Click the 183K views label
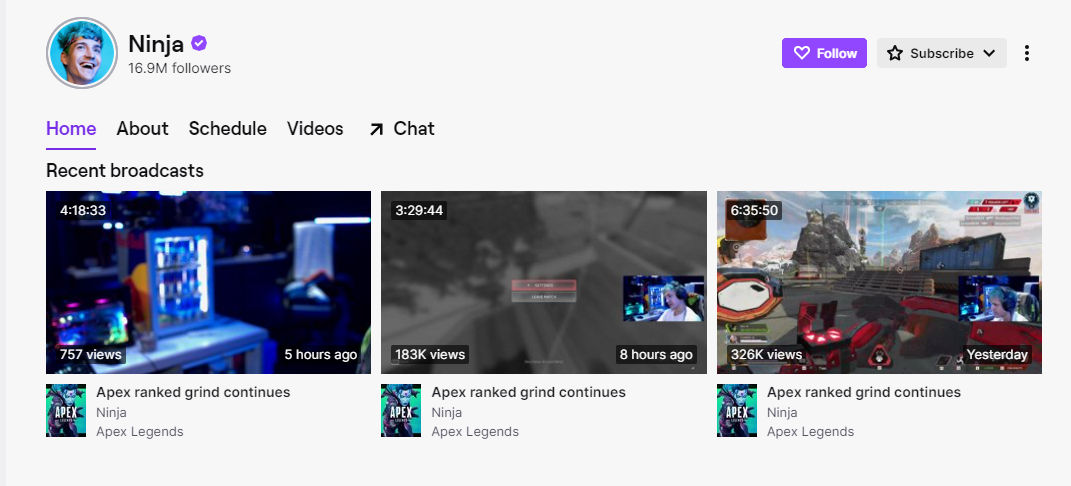This screenshot has height=486, width=1071. click(430, 354)
